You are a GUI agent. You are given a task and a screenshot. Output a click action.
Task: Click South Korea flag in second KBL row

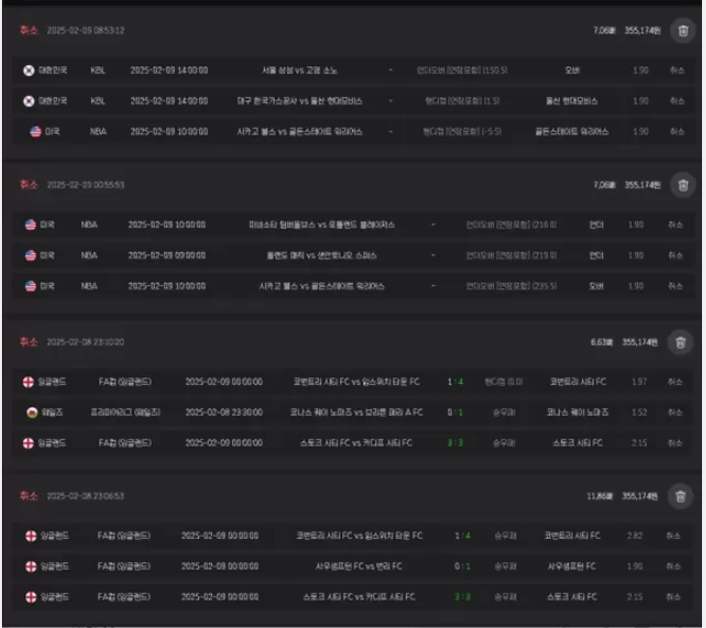click(29, 101)
